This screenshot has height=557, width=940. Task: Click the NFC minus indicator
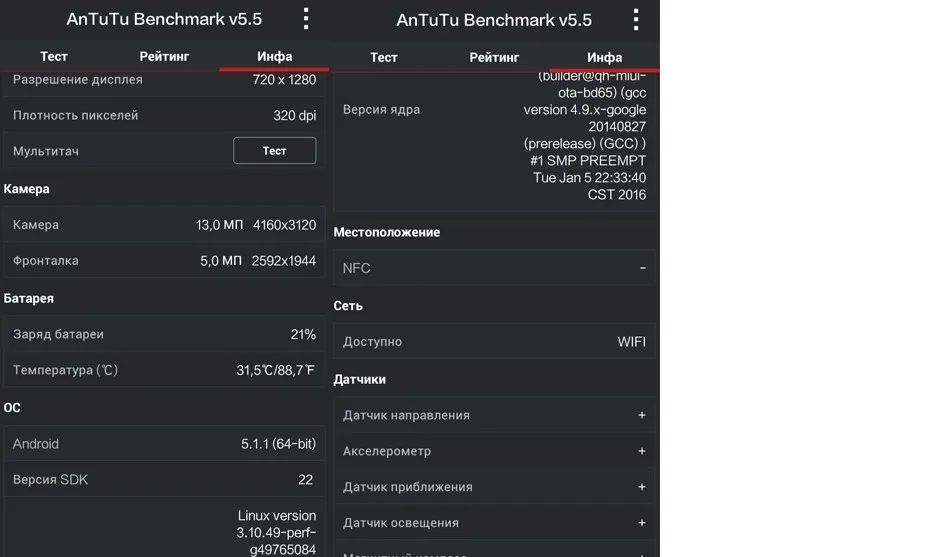pos(643,268)
